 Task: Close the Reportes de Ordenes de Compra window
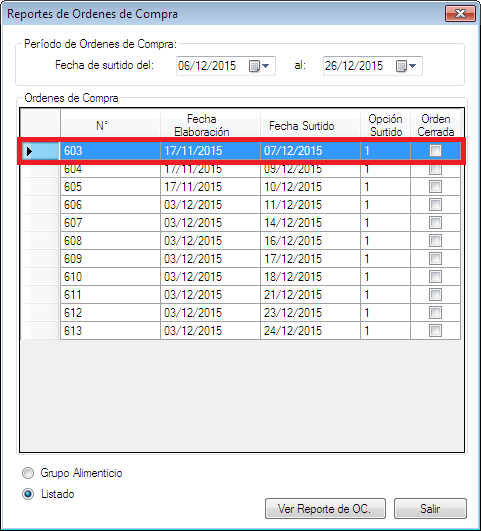pos(460,14)
